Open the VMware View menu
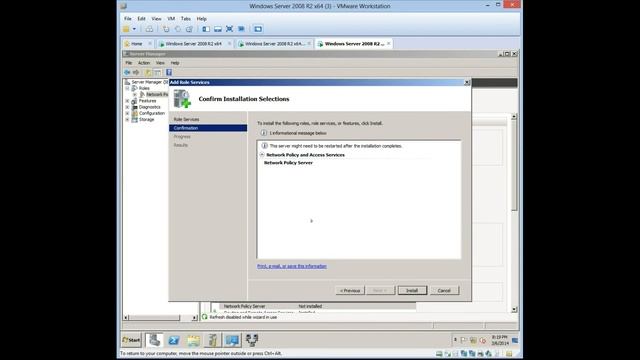 [x=156, y=19]
